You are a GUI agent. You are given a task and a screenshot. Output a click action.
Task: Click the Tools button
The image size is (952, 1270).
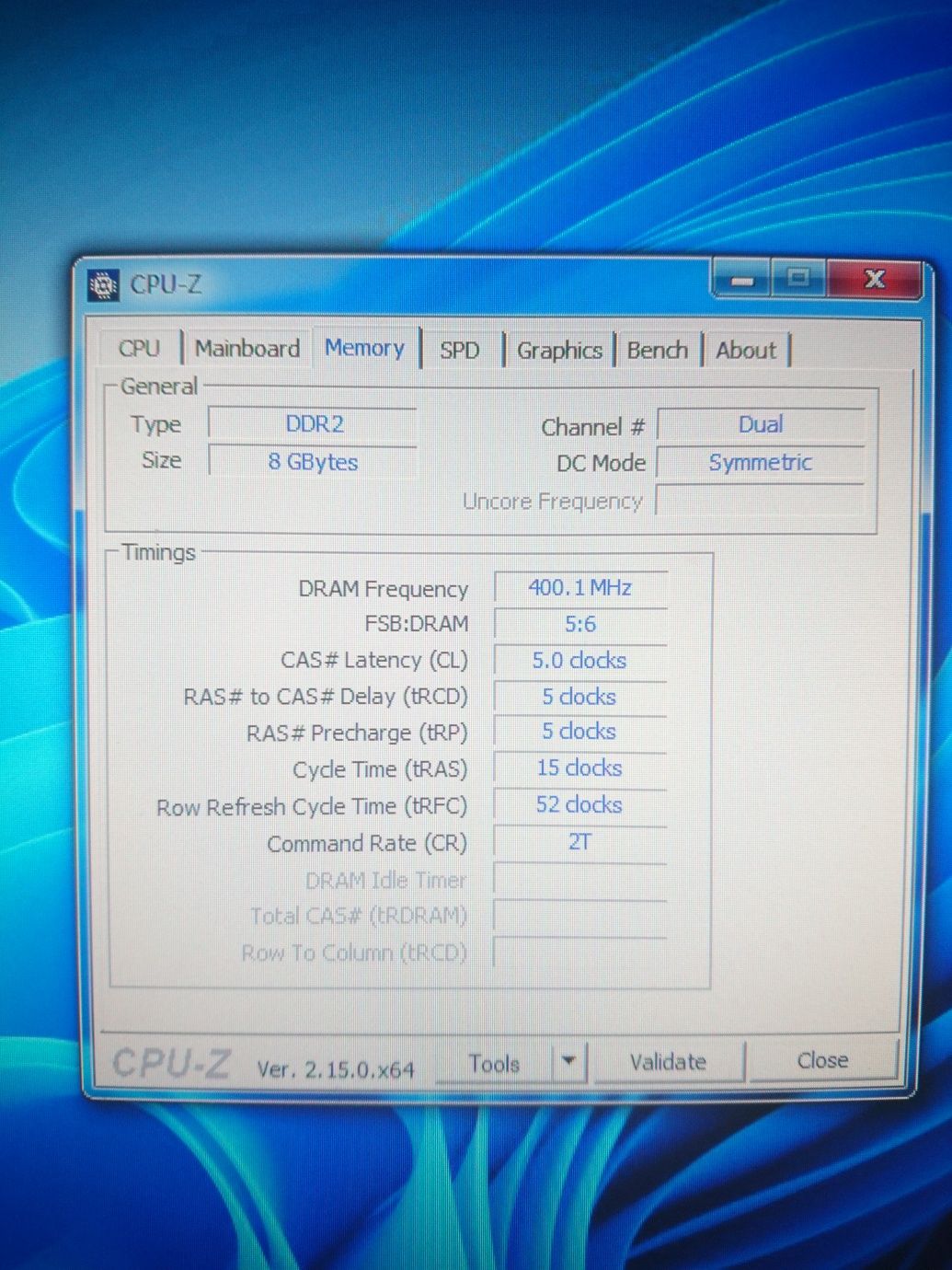494,1064
